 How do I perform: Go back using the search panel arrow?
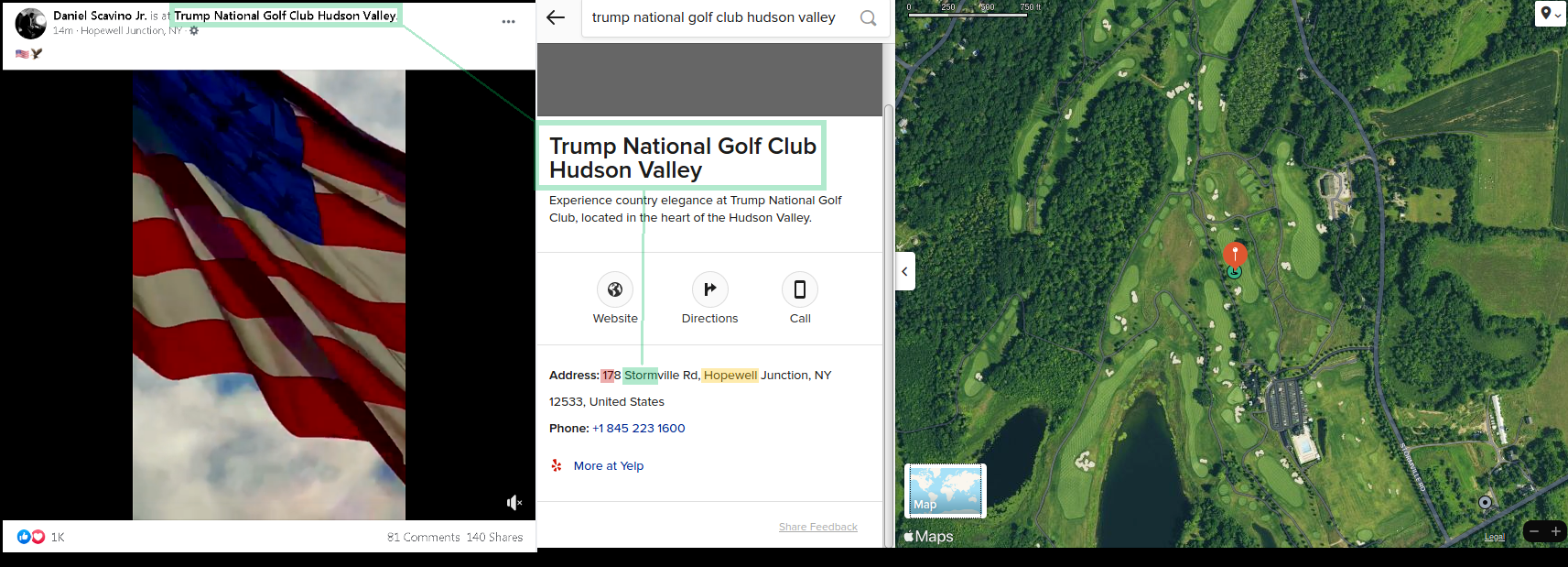point(556,17)
